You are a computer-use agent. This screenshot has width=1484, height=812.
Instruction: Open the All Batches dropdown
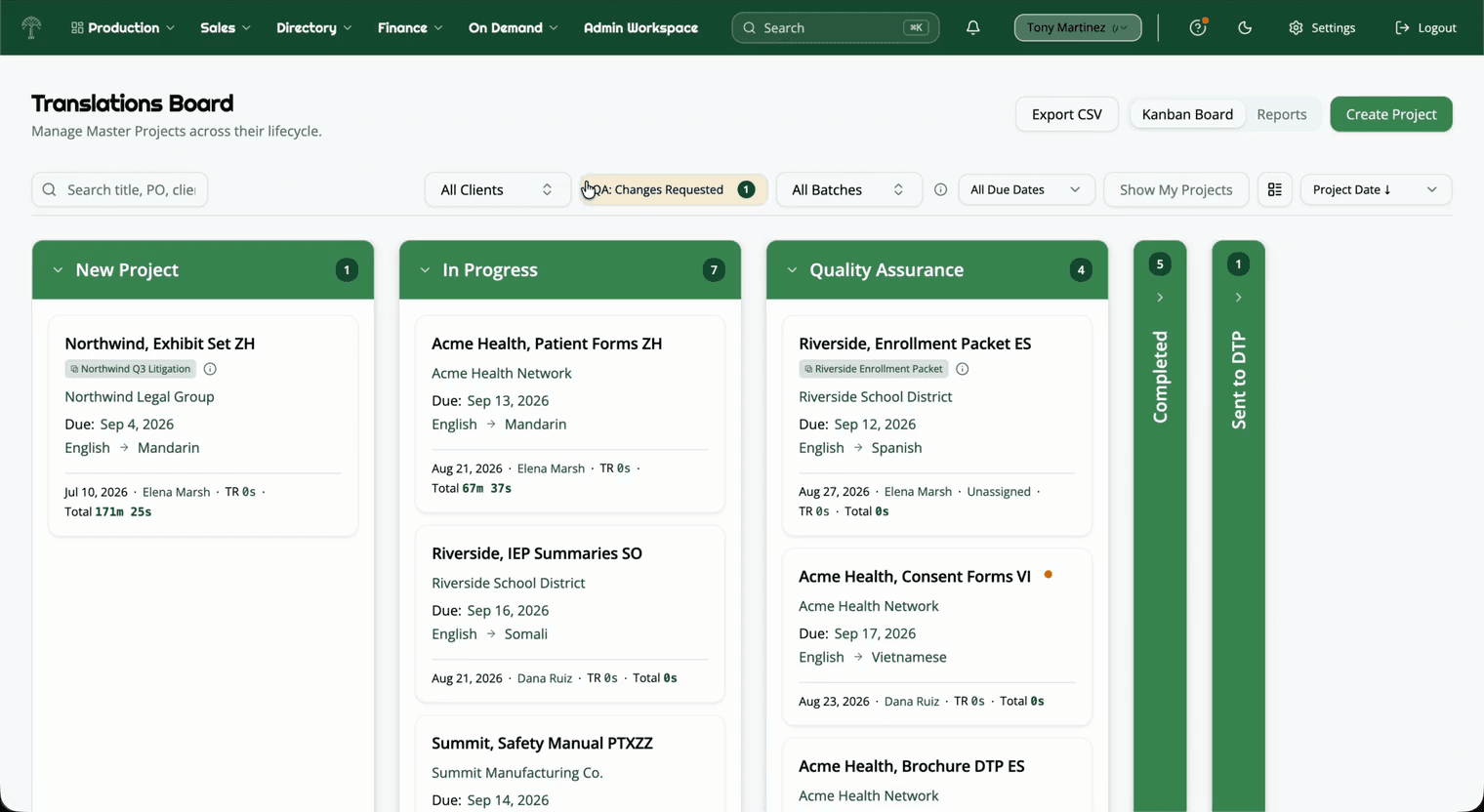coord(848,189)
